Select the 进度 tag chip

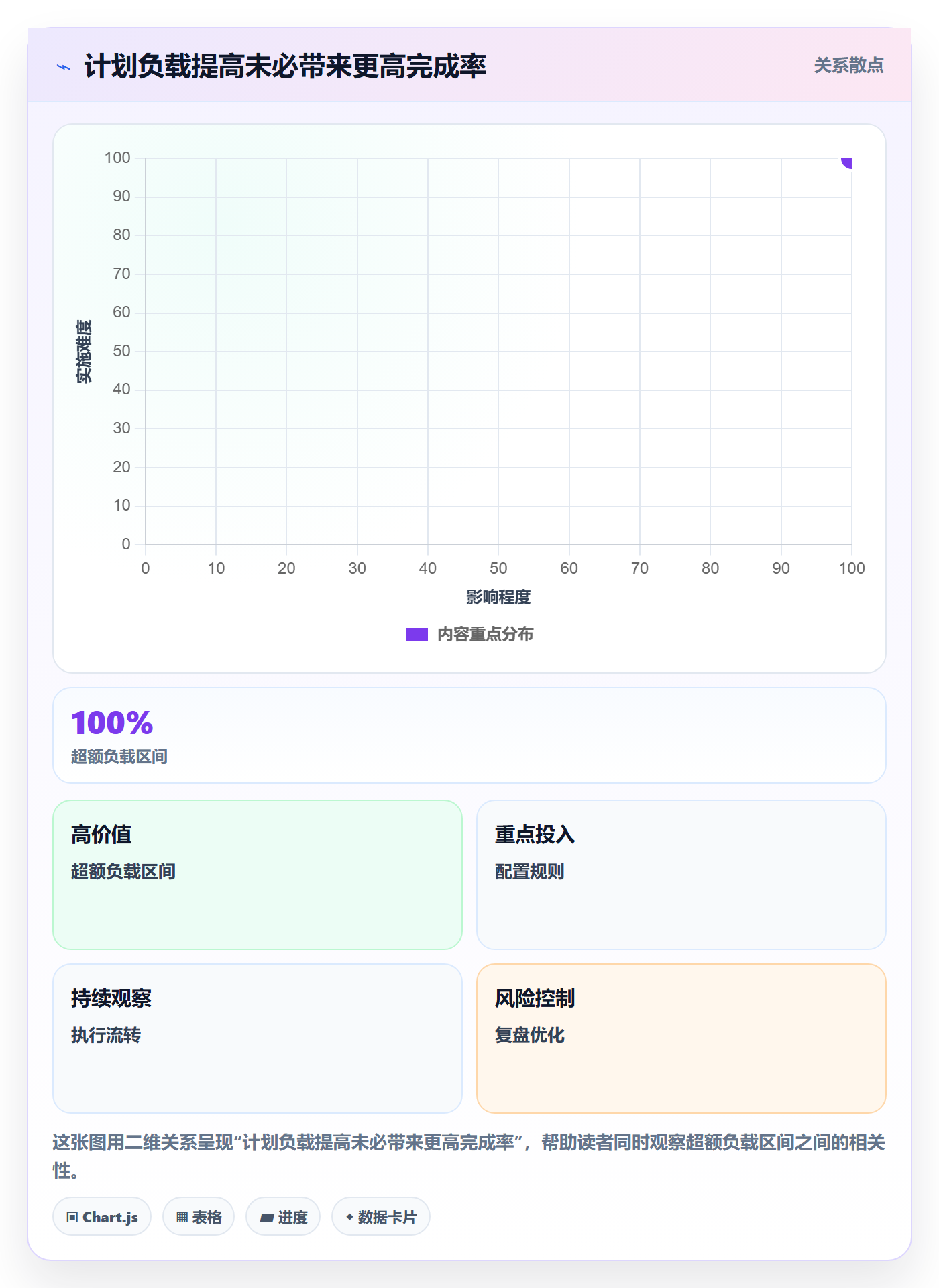[283, 1216]
